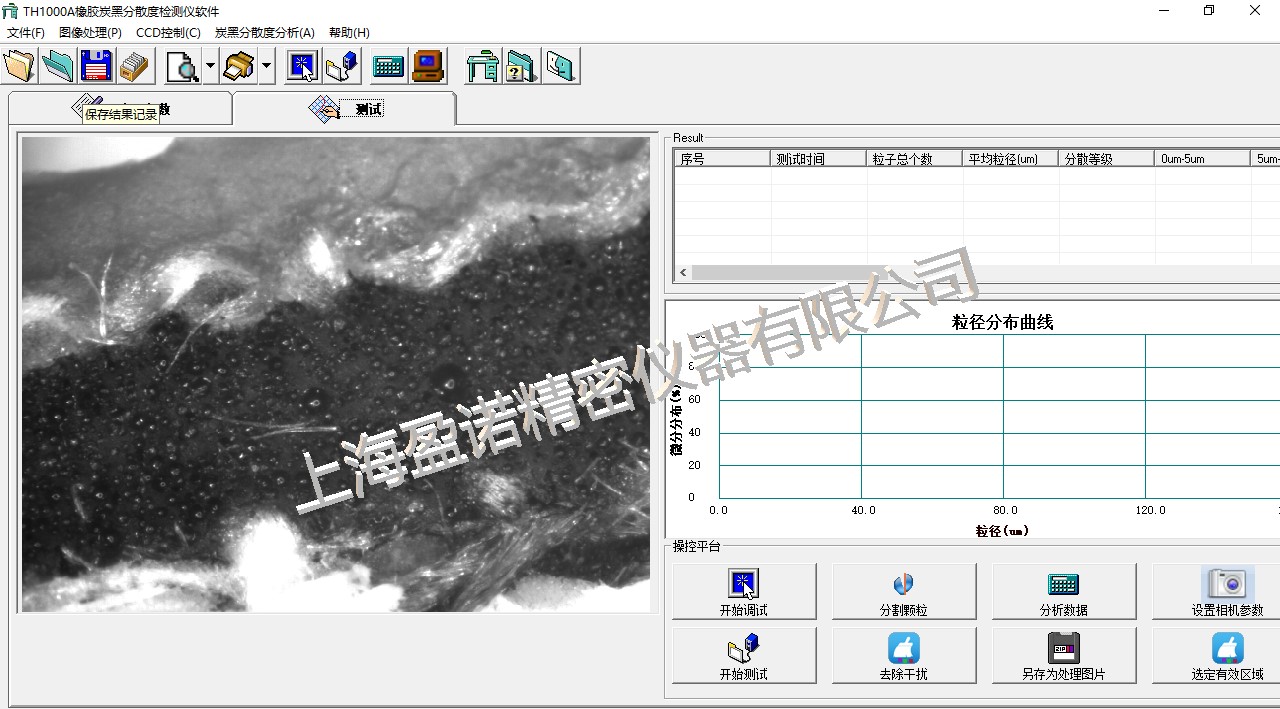Click the file card box toolbar icon
This screenshot has width=1280, height=709.
(x=134, y=66)
